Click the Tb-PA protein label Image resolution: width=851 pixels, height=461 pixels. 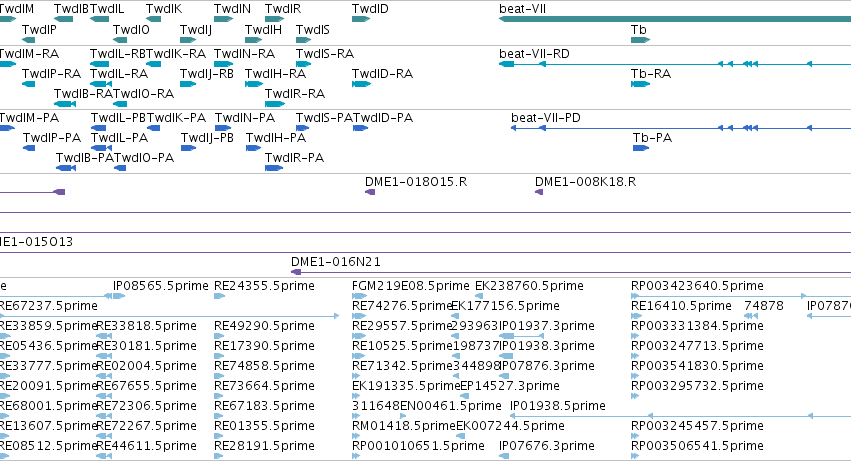click(x=652, y=138)
